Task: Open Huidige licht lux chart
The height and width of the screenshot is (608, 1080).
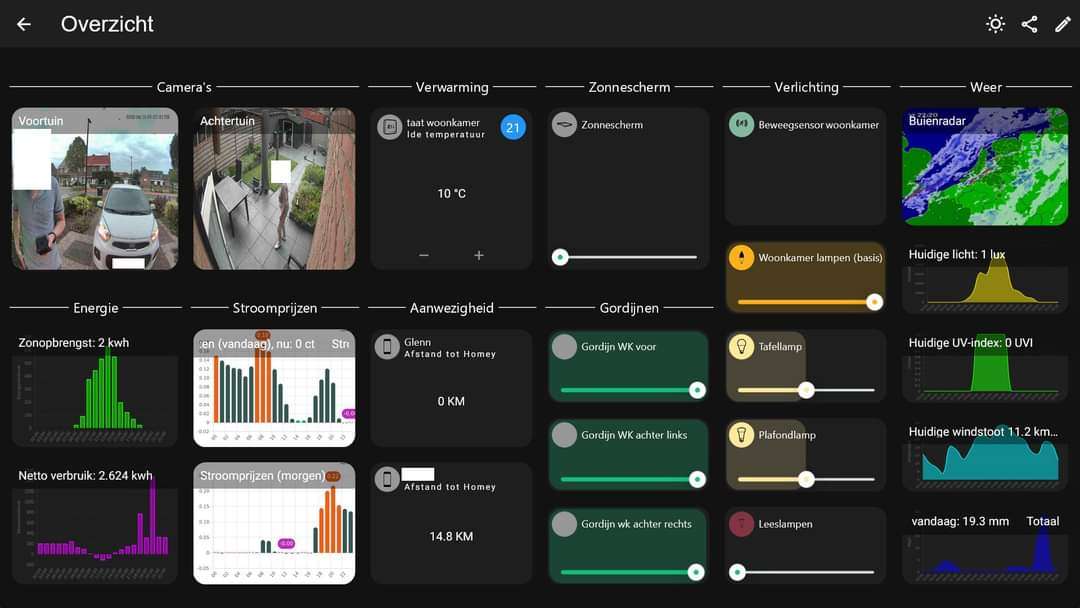Action: pos(985,280)
